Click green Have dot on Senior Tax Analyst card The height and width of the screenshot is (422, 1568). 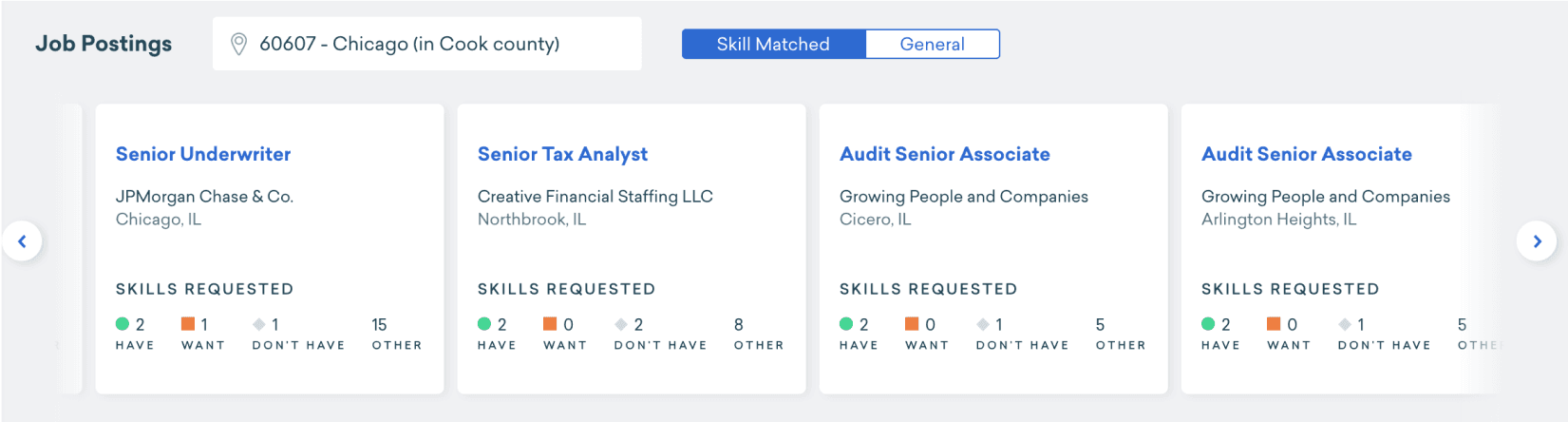pos(484,324)
